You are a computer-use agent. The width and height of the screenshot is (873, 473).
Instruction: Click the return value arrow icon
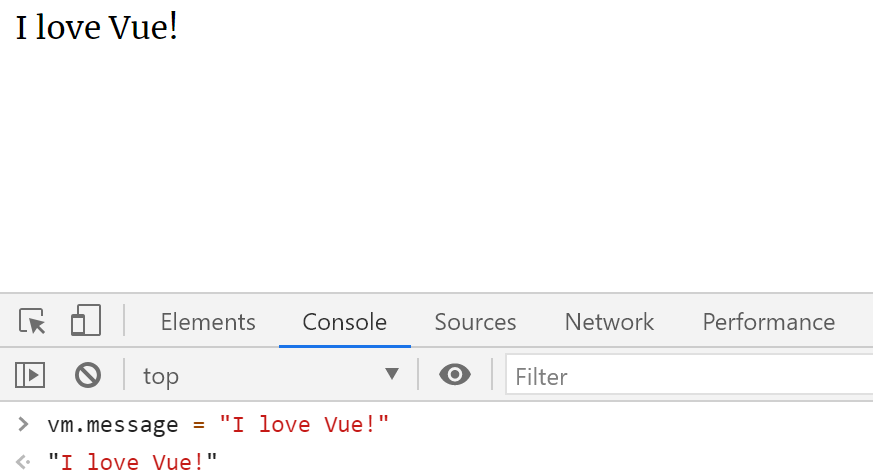tap(23, 462)
